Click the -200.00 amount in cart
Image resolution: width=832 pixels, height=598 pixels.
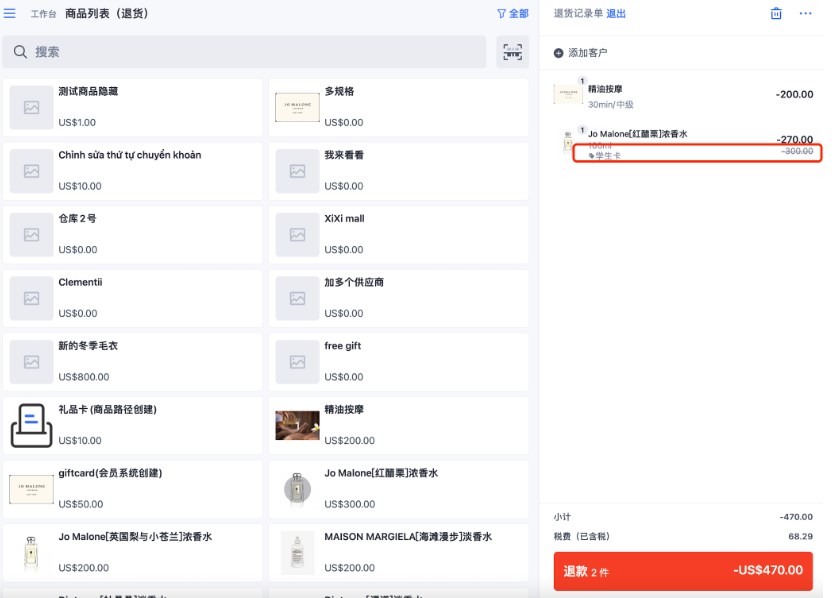794,94
